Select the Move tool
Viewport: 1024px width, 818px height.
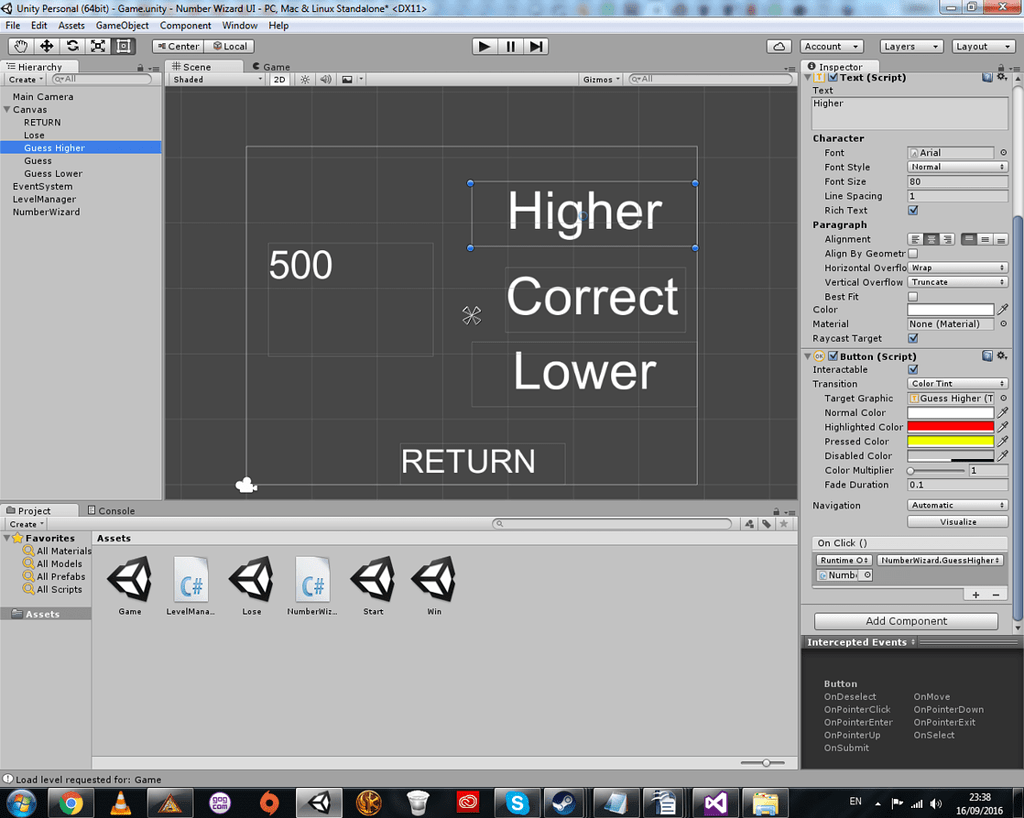tap(47, 46)
